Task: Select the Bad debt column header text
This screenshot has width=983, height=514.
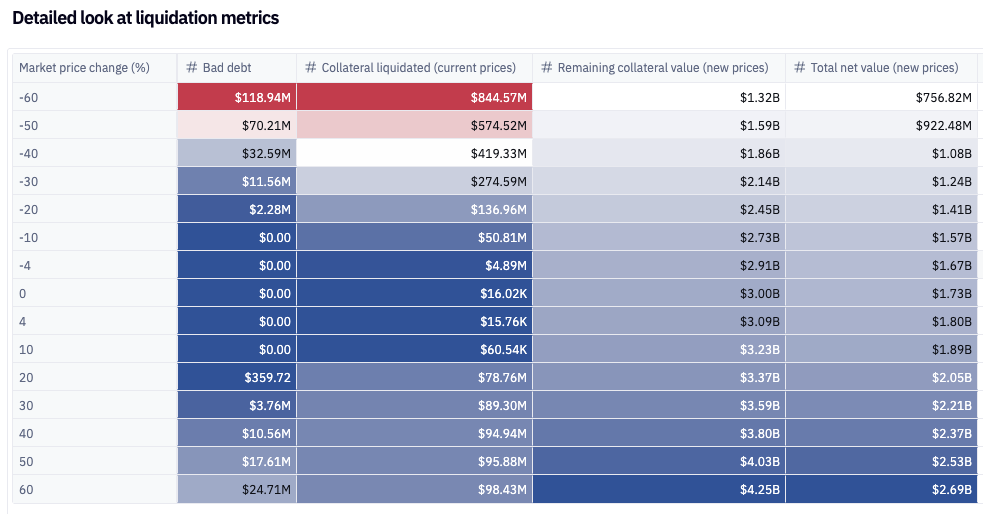Action: tap(227, 67)
